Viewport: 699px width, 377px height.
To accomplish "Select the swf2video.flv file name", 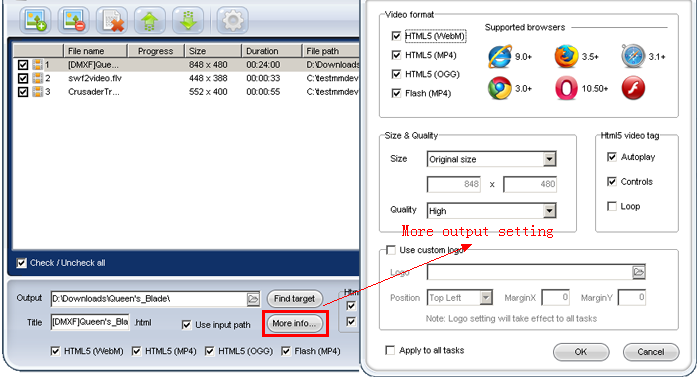I will point(95,78).
